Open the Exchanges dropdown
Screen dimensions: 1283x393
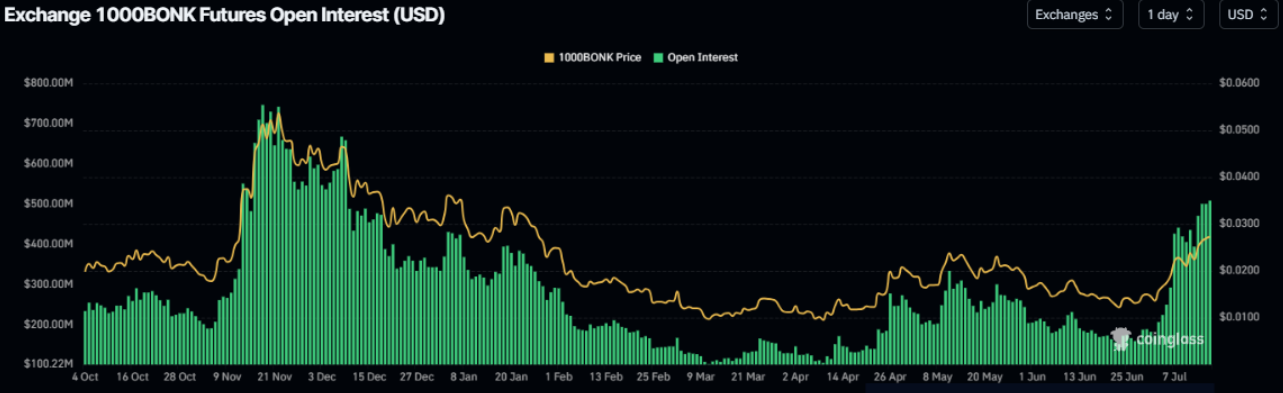[1075, 15]
